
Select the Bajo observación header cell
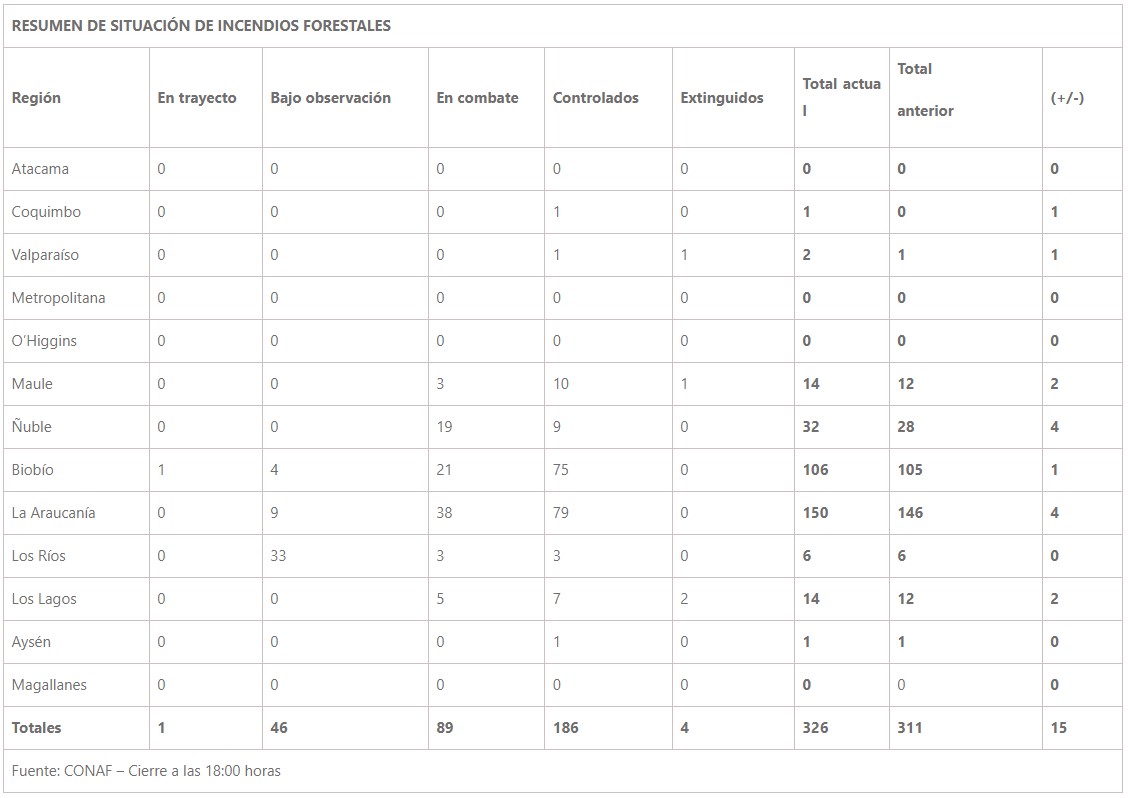(330, 98)
